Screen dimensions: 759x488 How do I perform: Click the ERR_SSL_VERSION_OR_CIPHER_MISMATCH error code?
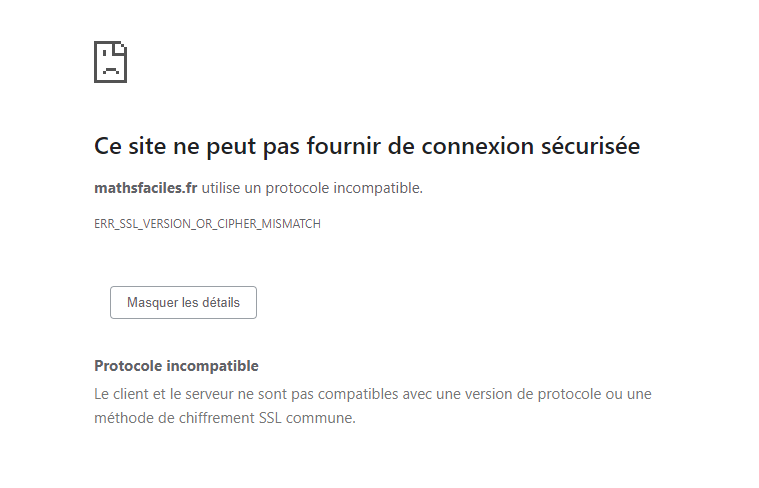tap(207, 224)
